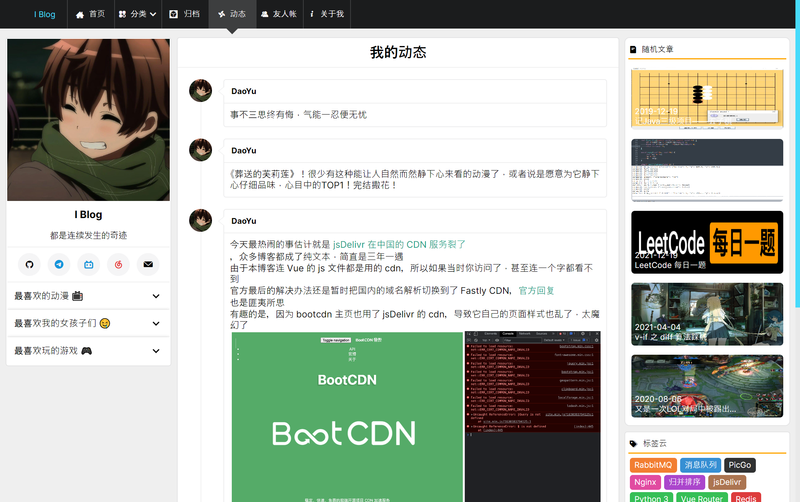Screen dimensions: 800x502
Task: Click the 归档 archive icon
Action: tap(173, 14)
